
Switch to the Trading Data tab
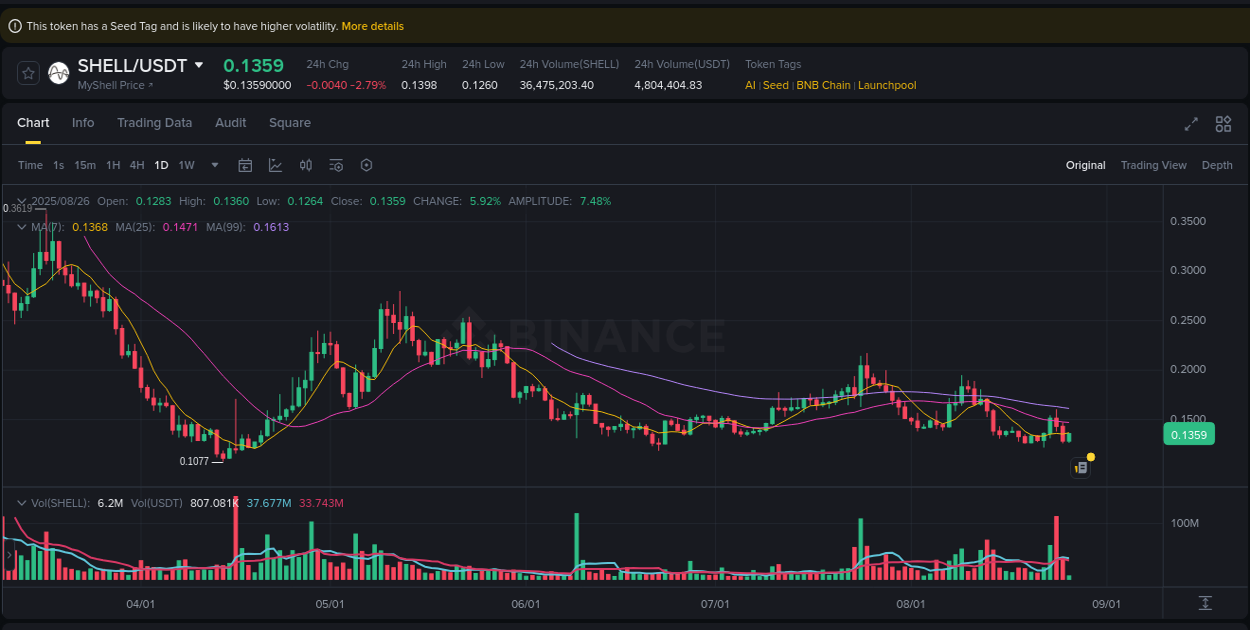coord(154,122)
